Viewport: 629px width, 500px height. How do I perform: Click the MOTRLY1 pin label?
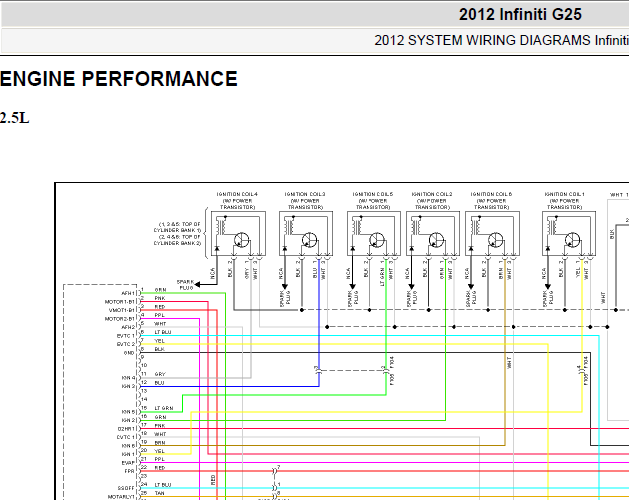tap(121, 497)
